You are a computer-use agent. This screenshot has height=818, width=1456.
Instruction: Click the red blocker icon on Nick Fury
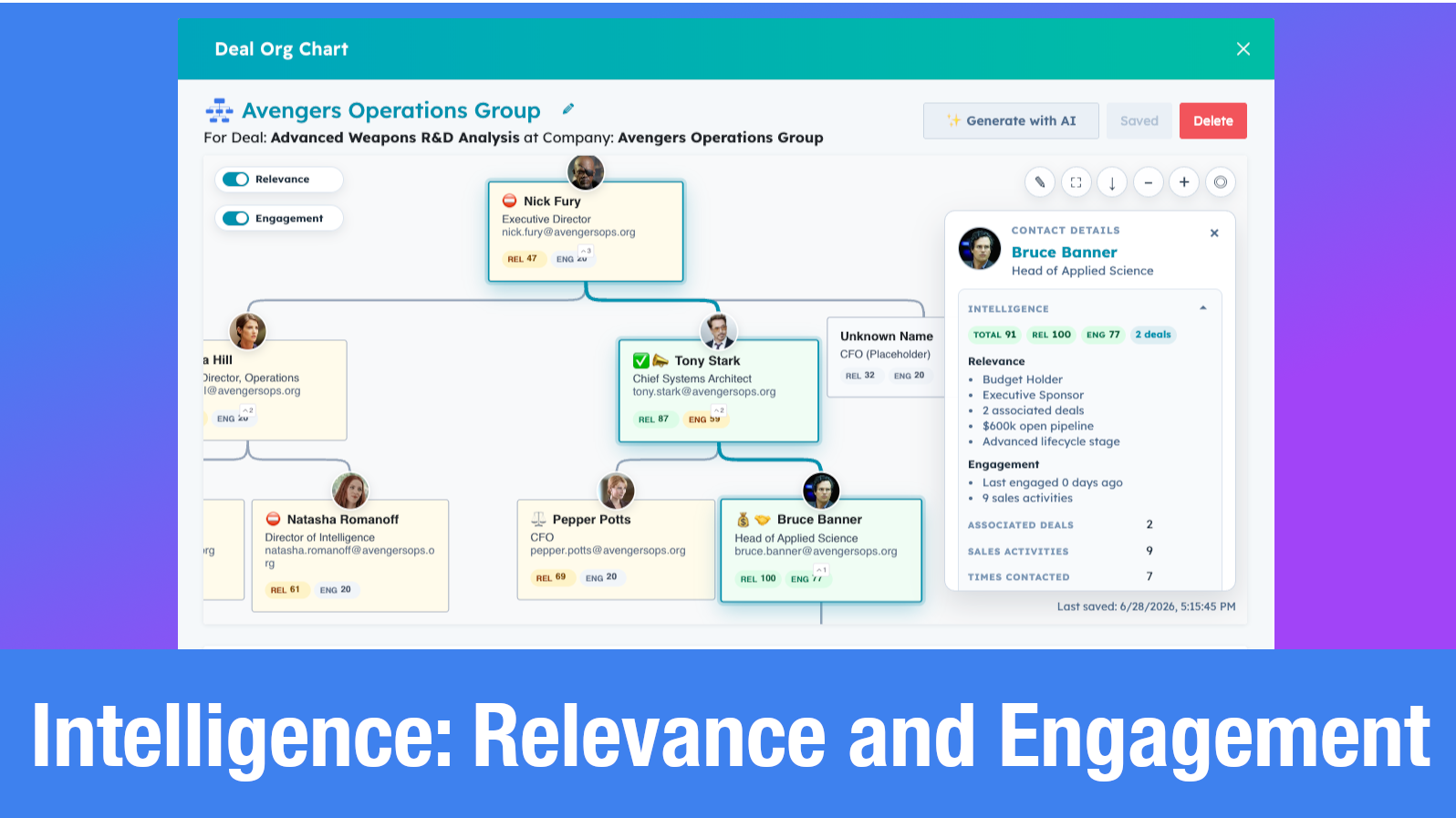510,201
